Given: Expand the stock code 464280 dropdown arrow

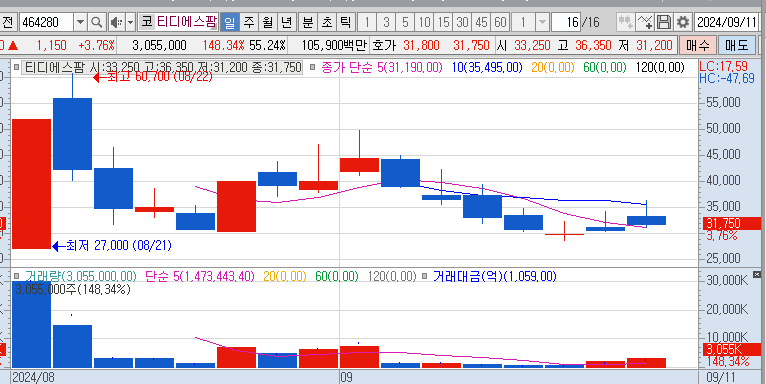Looking at the screenshot, I should coord(81,22).
